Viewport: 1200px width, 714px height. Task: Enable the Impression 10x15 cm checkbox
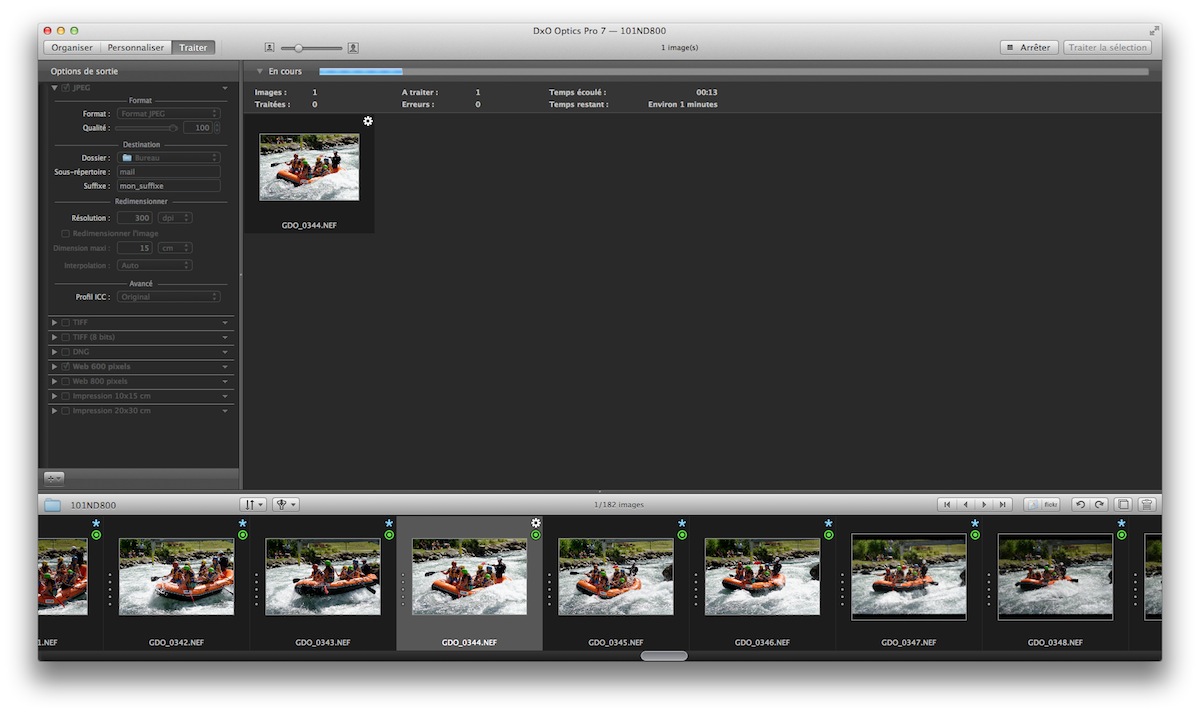(66, 396)
